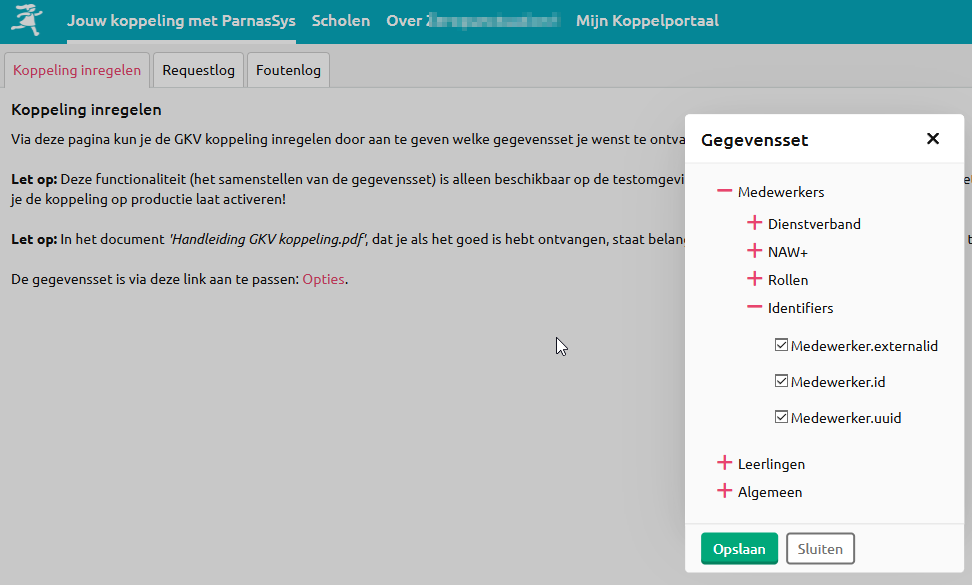Select the Dienstverband label

point(814,224)
